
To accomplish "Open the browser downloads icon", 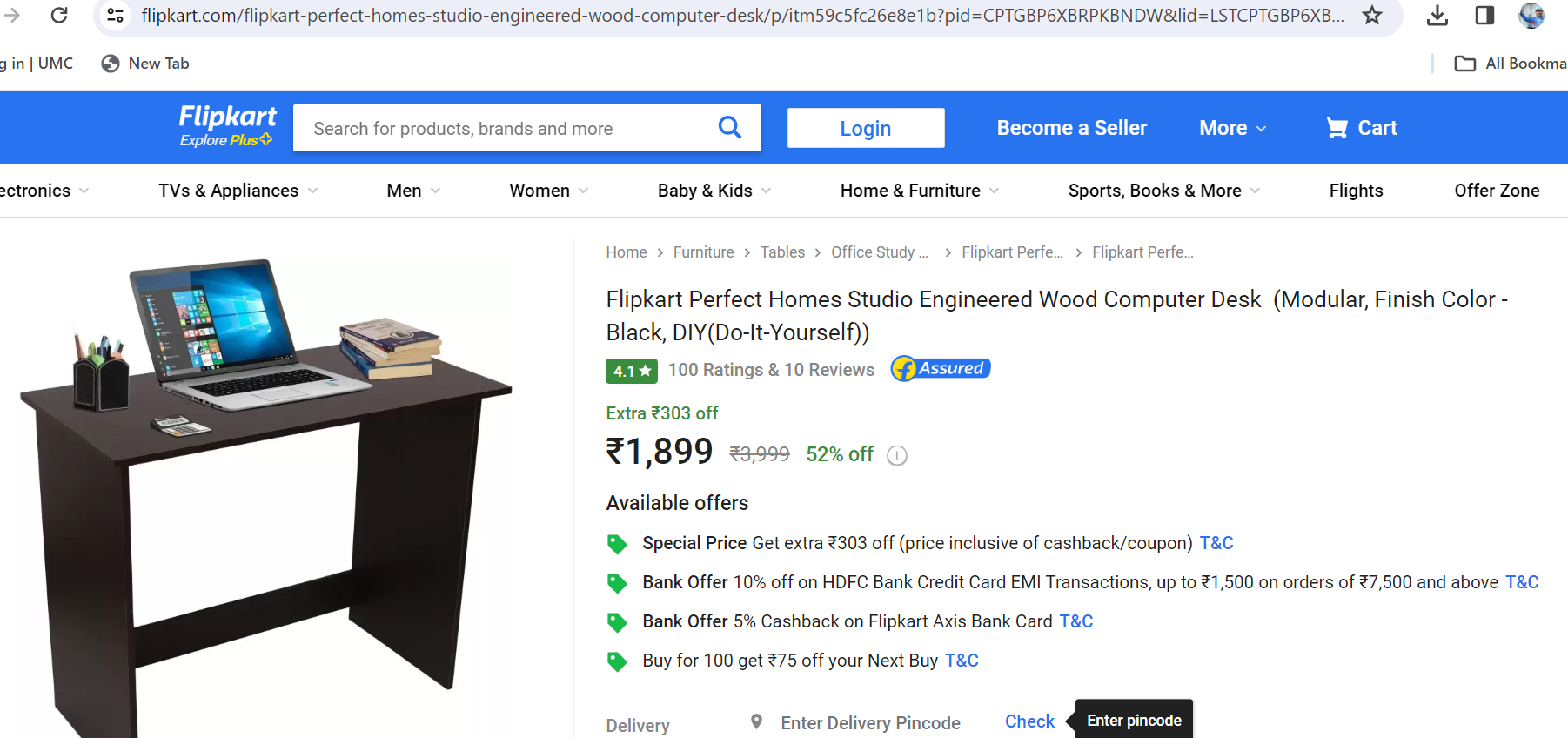I will coord(1437,15).
